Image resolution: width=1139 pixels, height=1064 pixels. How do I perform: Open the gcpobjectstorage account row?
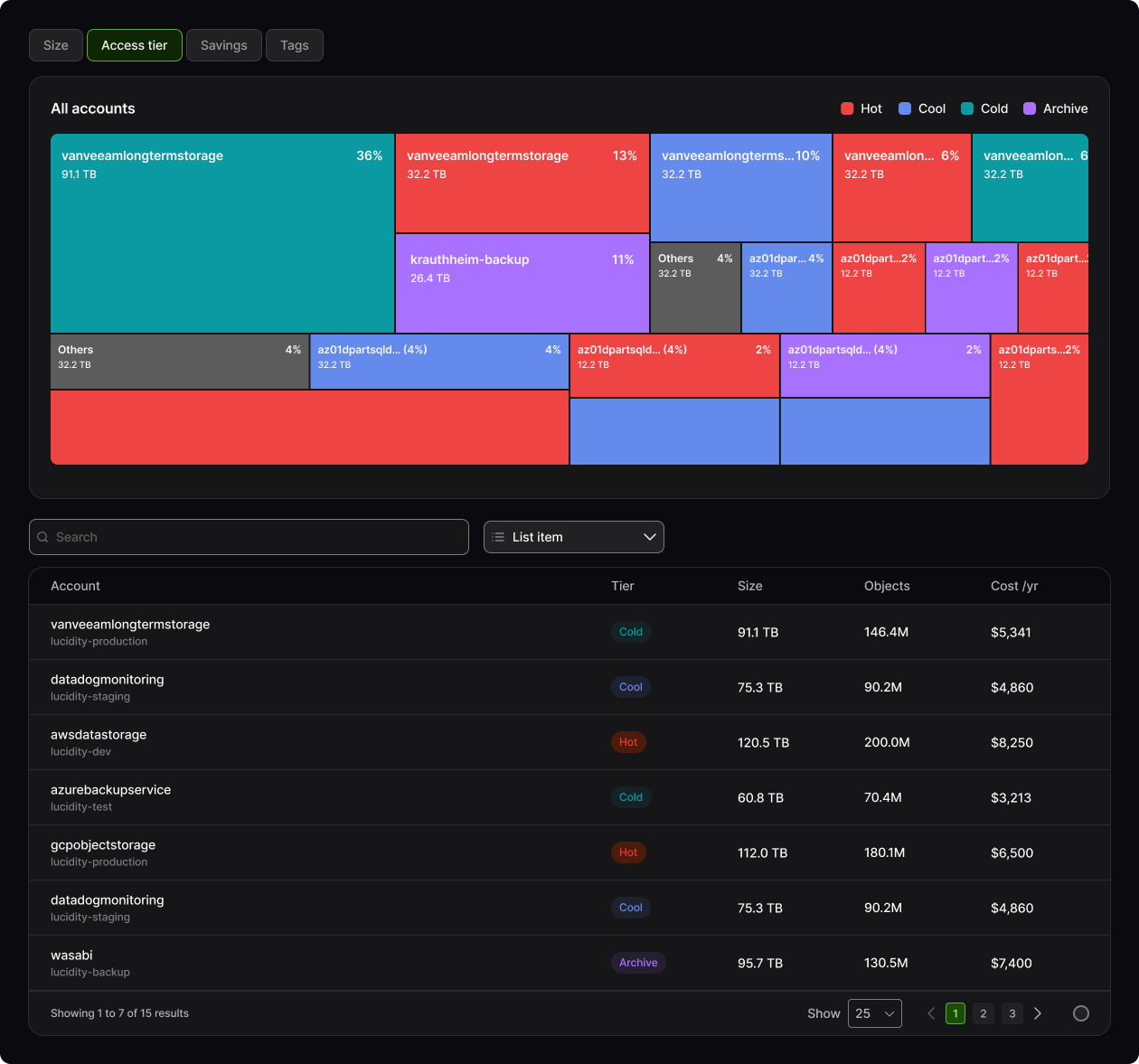(569, 852)
